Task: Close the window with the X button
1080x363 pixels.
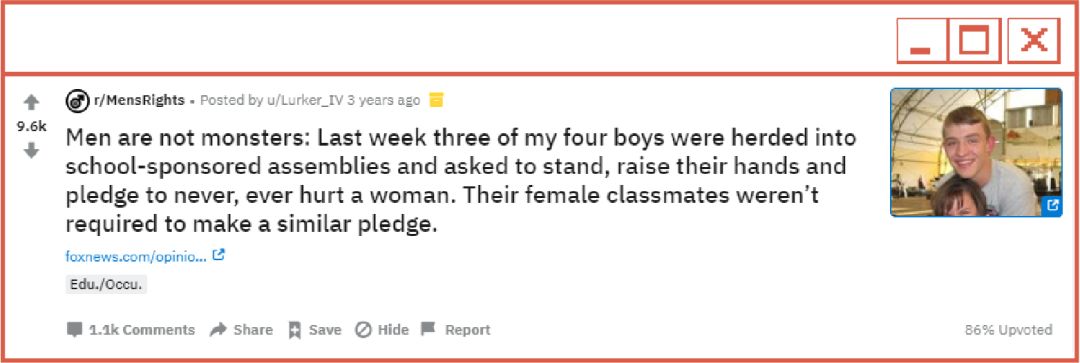Action: (1034, 41)
